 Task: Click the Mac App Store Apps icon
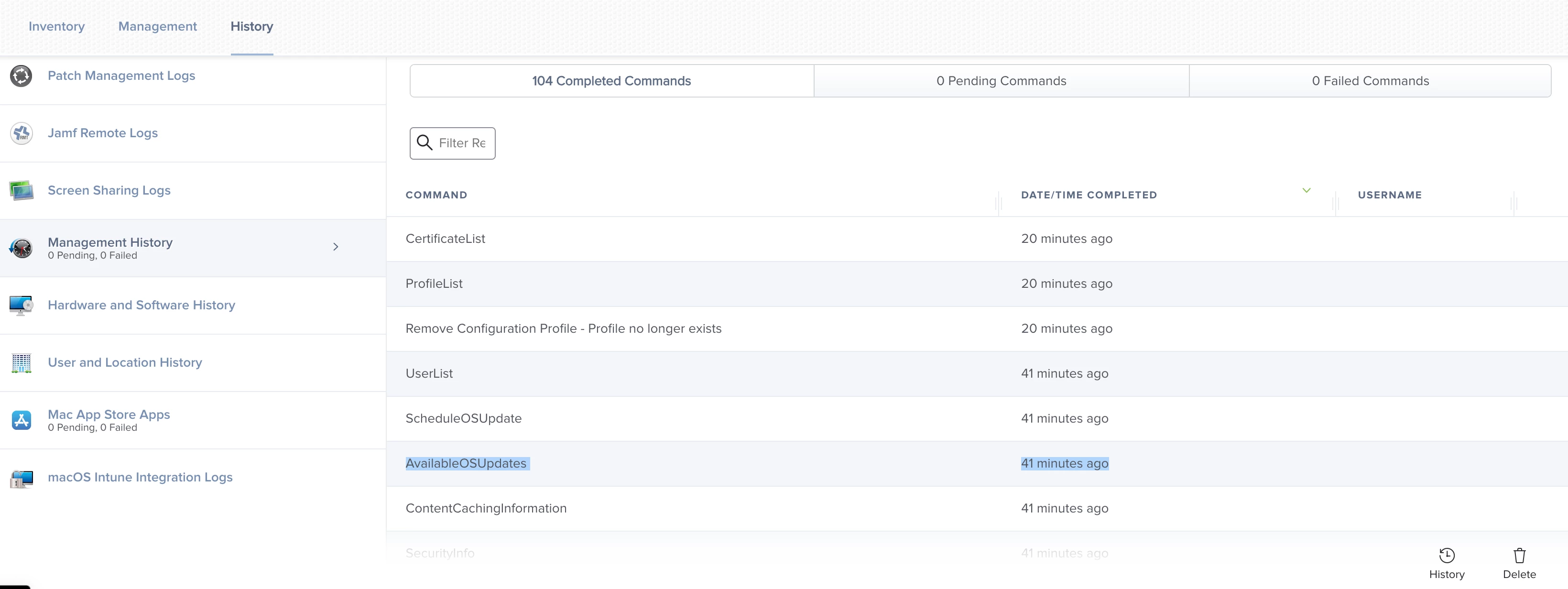22,420
